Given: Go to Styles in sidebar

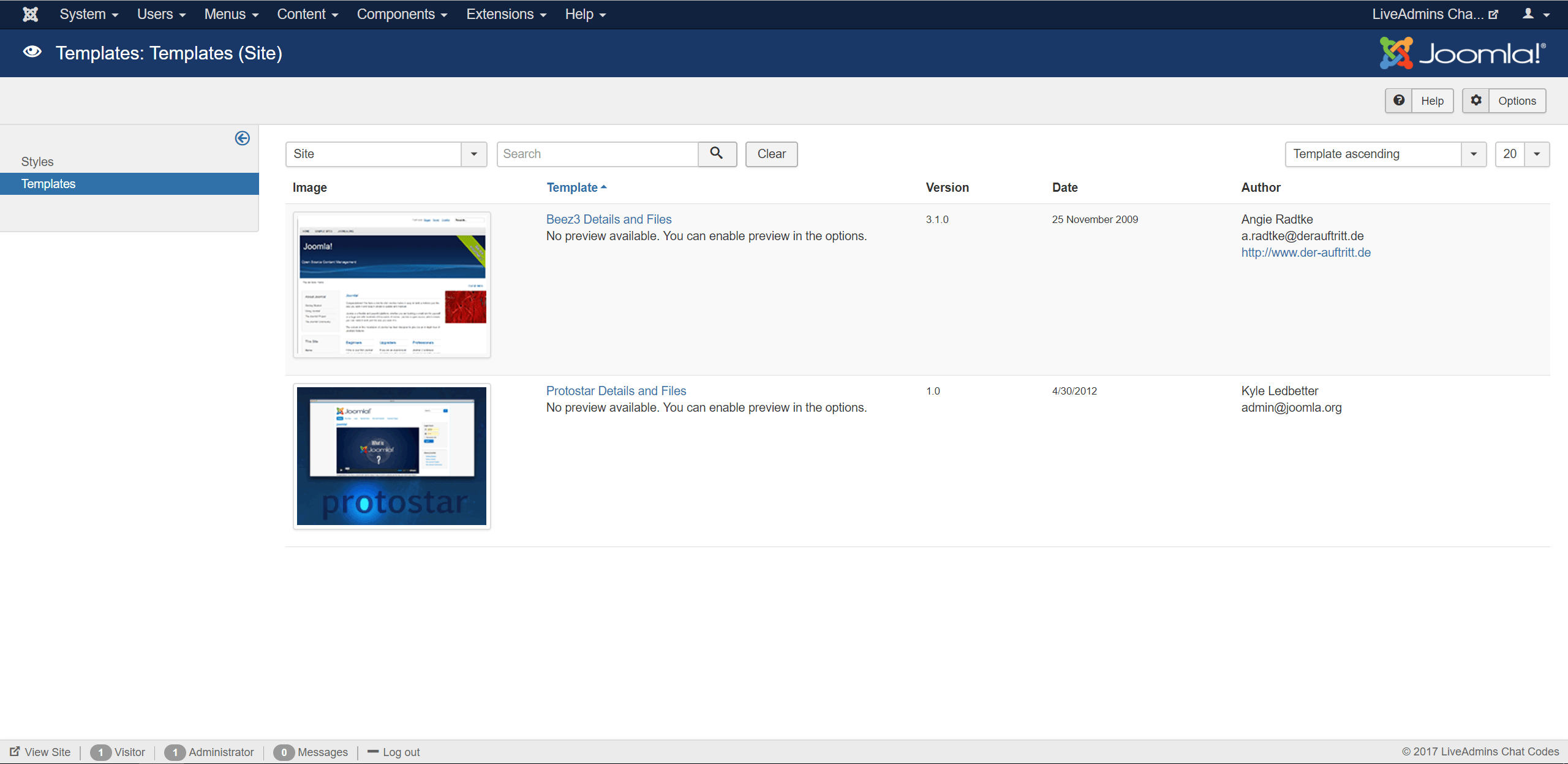Looking at the screenshot, I should (37, 162).
